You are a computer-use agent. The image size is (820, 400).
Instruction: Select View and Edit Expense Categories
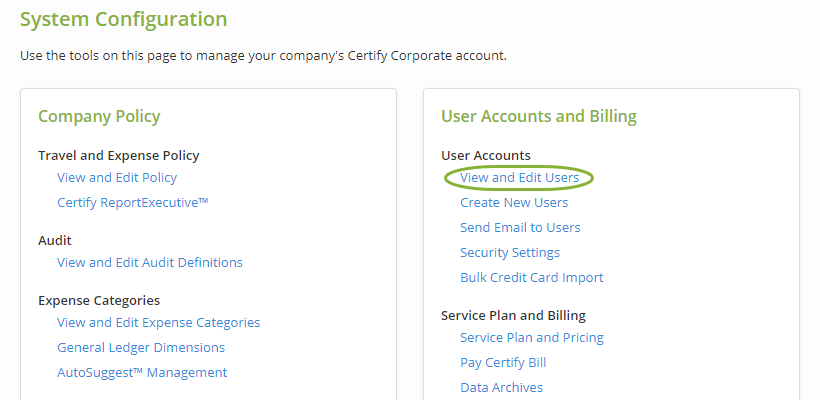coord(158,323)
